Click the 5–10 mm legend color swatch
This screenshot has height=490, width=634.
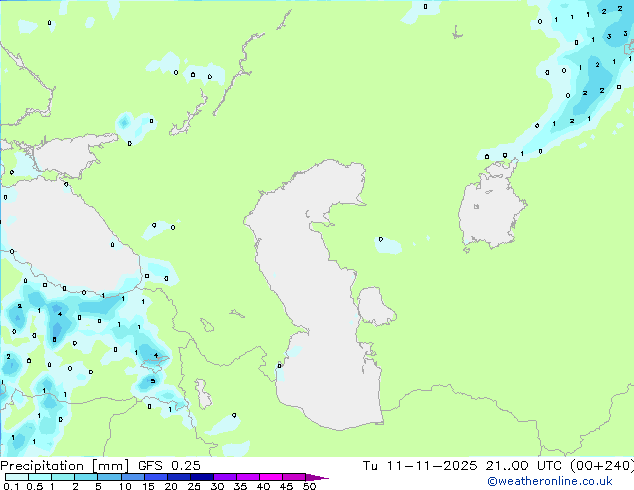coord(110,477)
